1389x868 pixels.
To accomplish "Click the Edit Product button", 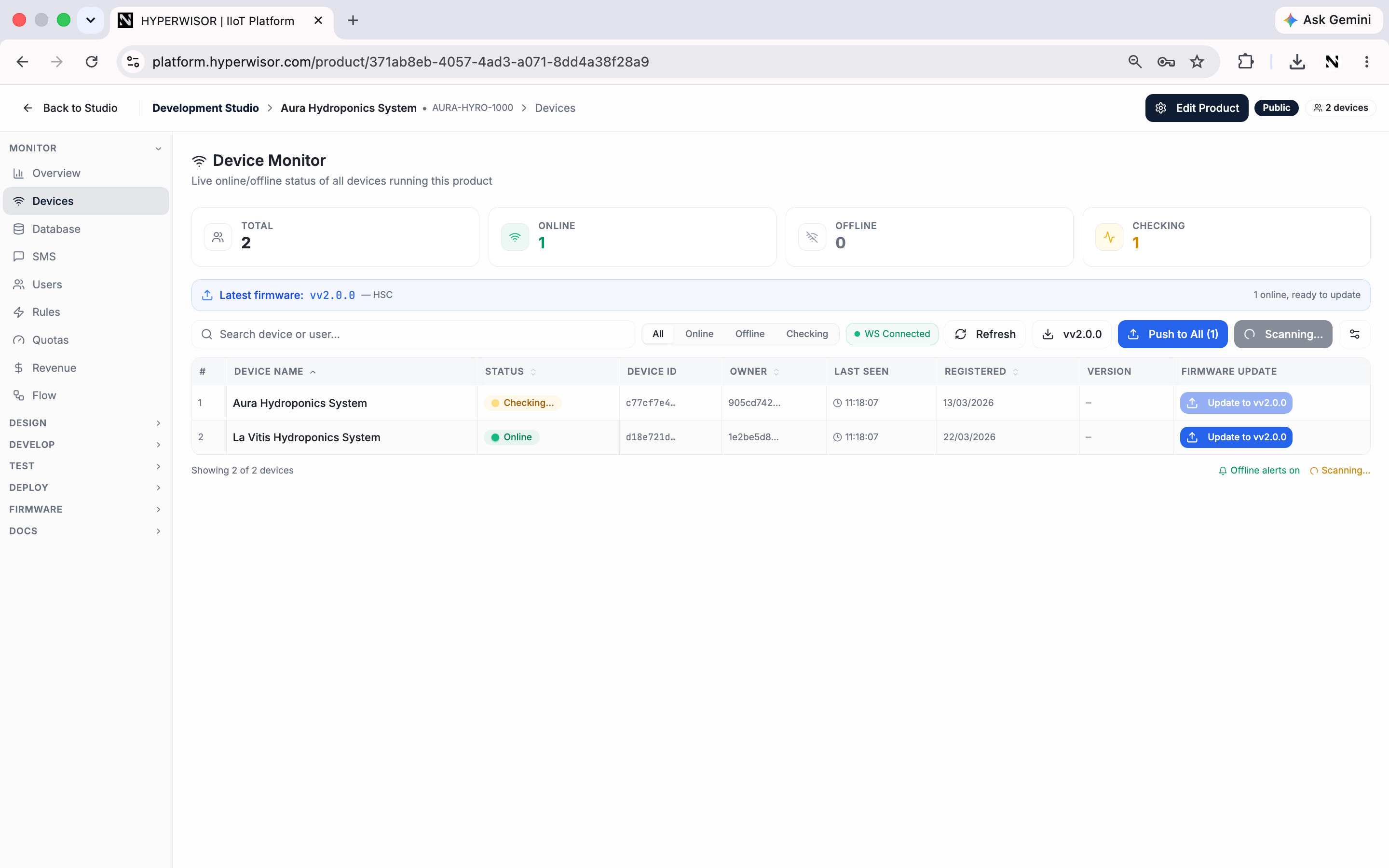I will point(1196,108).
